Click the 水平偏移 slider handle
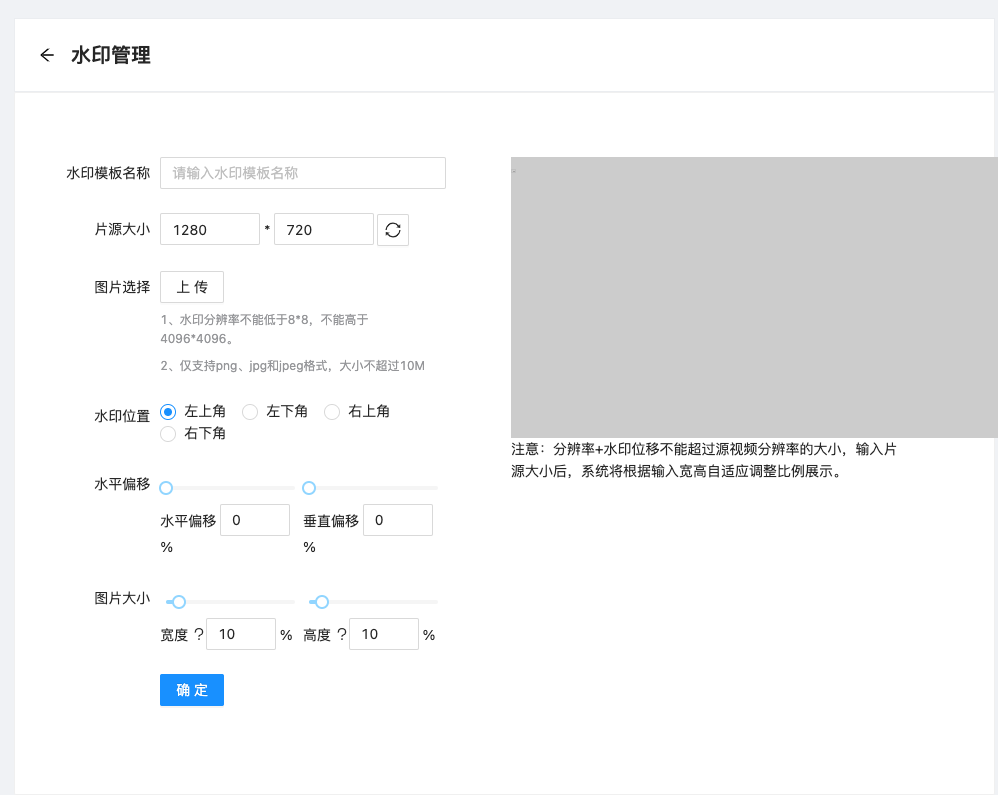The image size is (998, 795). [166, 488]
